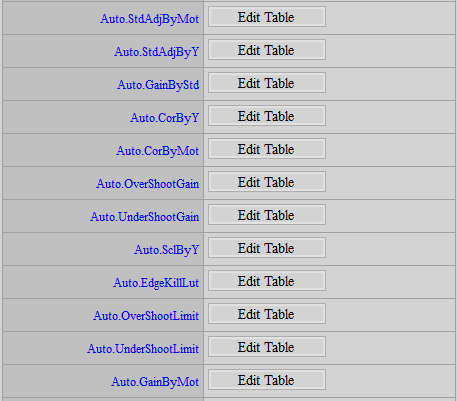
Task: Open the Auto.GainByStd parameter link
Action: tap(158, 85)
